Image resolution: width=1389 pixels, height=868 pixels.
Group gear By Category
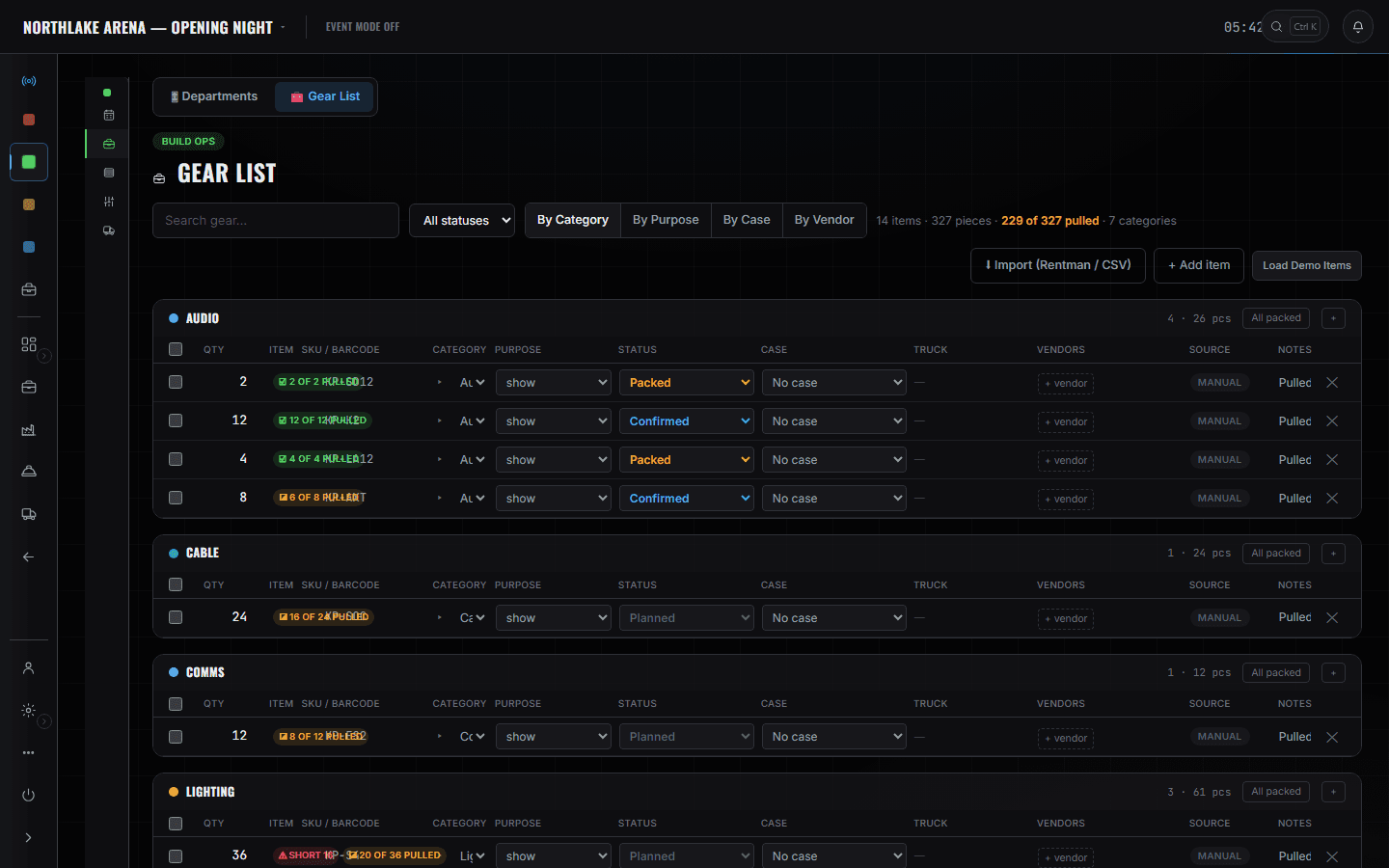(x=573, y=220)
